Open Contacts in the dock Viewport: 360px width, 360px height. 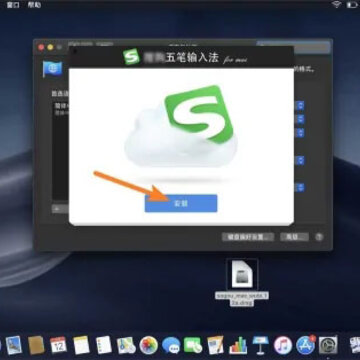(36, 345)
